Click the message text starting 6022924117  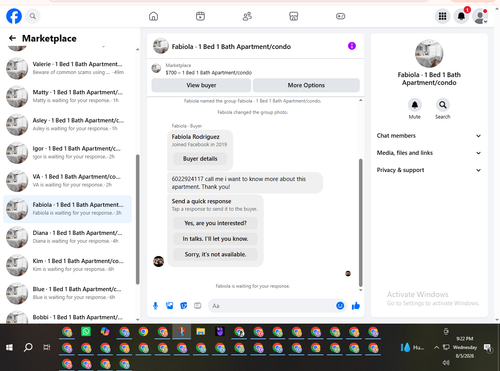[x=239, y=183]
